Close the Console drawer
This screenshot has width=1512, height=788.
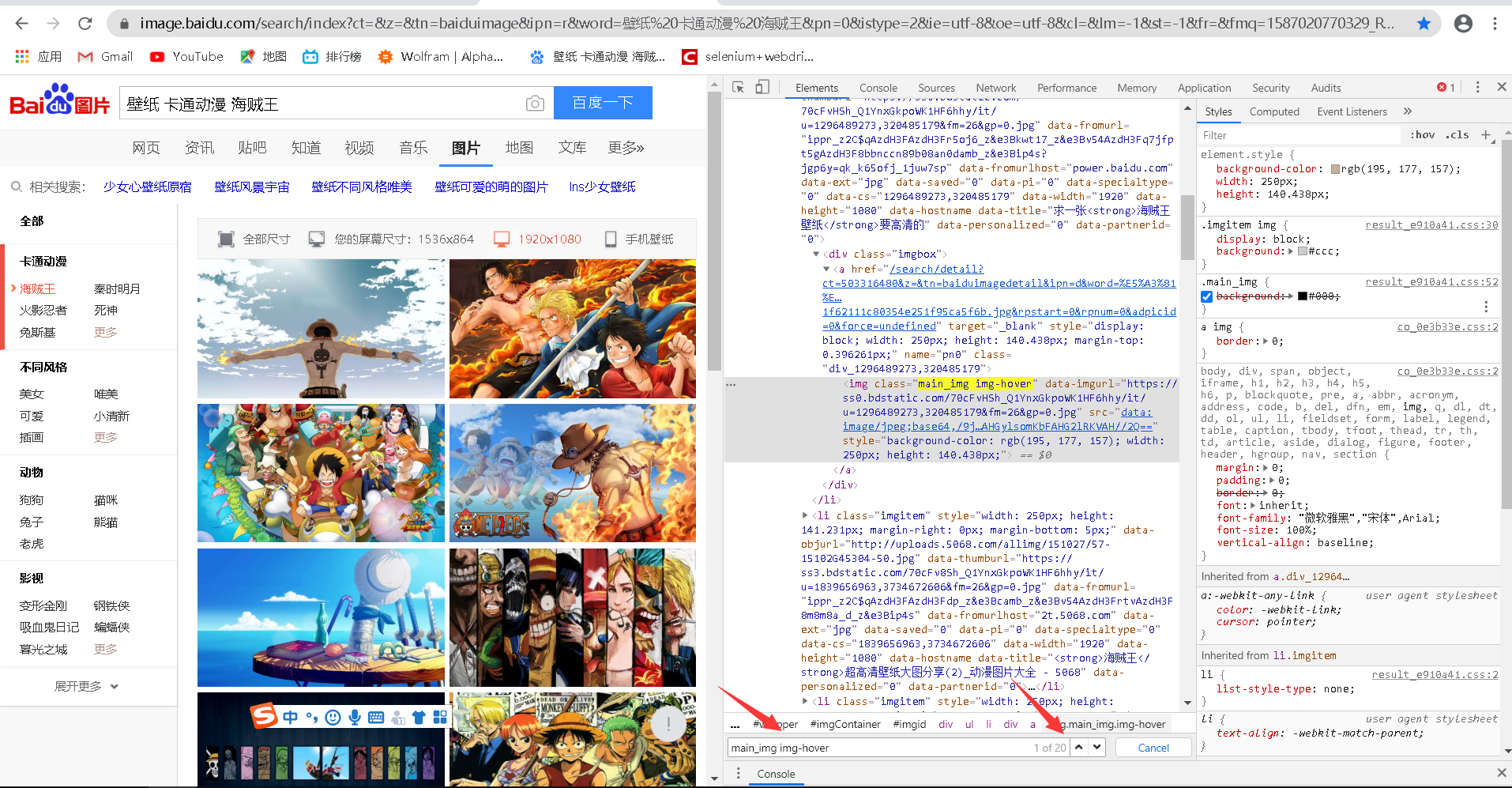tap(1502, 773)
